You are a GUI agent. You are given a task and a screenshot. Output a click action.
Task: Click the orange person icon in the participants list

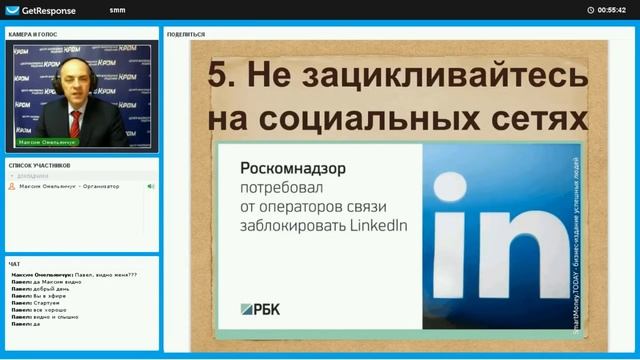(12, 186)
